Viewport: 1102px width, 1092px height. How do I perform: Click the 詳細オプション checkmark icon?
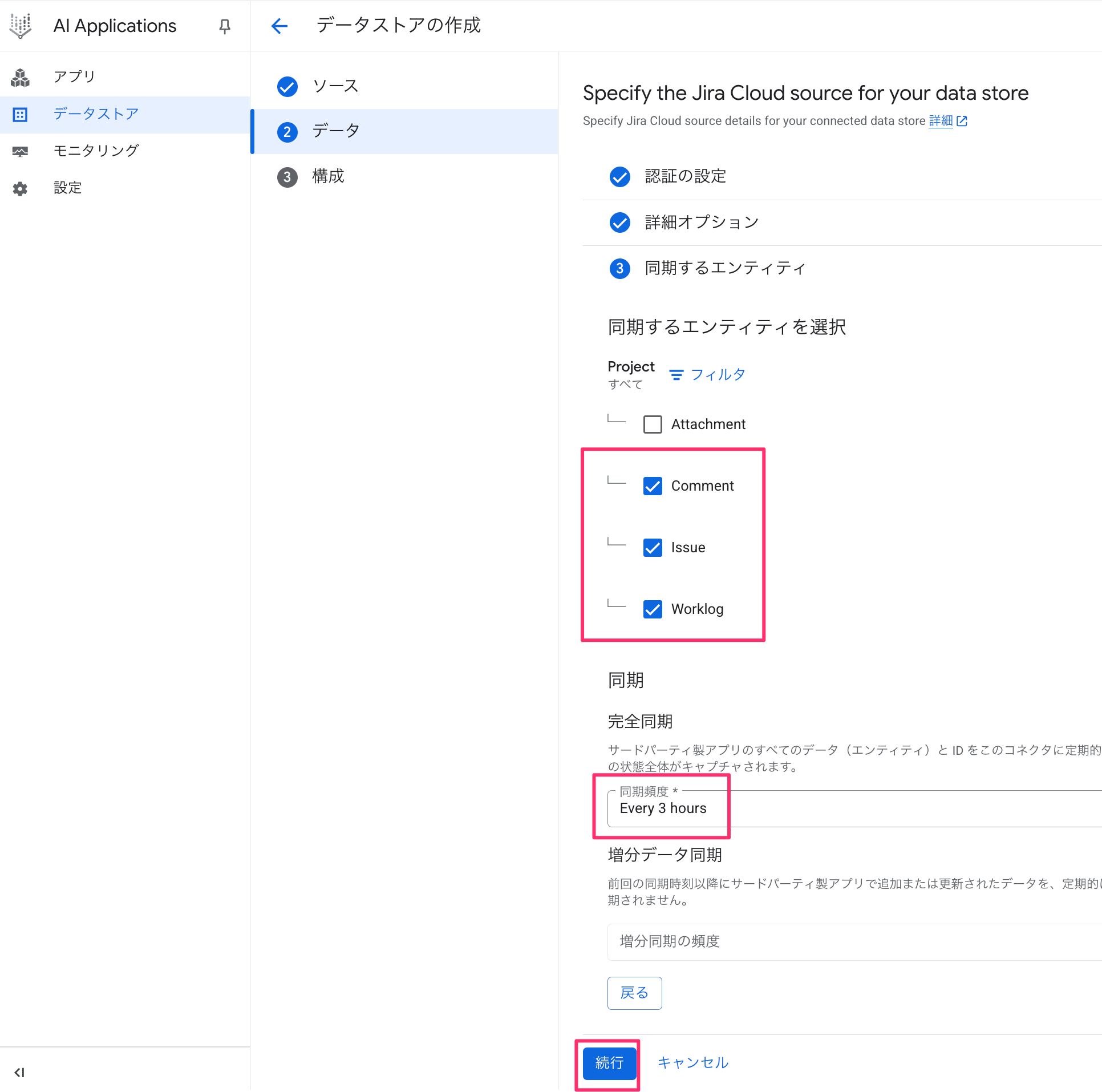(x=620, y=223)
